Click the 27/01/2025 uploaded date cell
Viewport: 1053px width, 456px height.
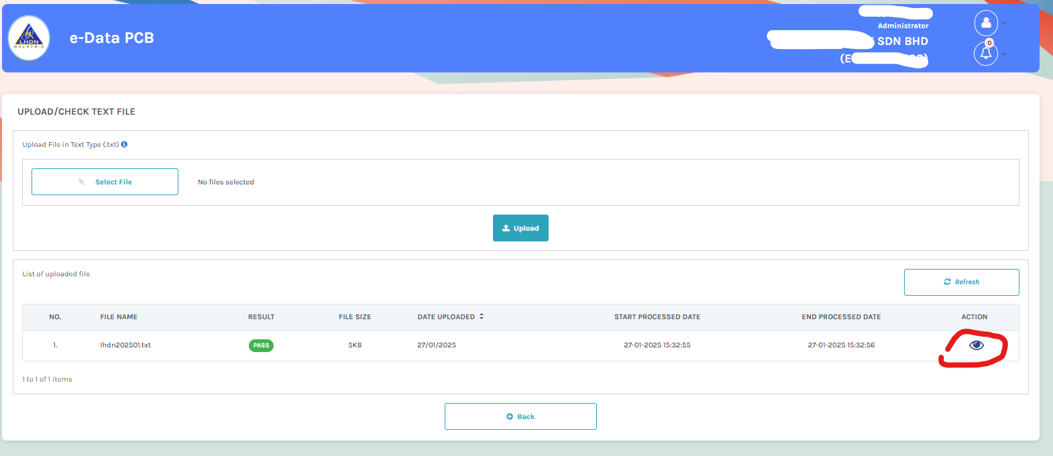[437, 345]
